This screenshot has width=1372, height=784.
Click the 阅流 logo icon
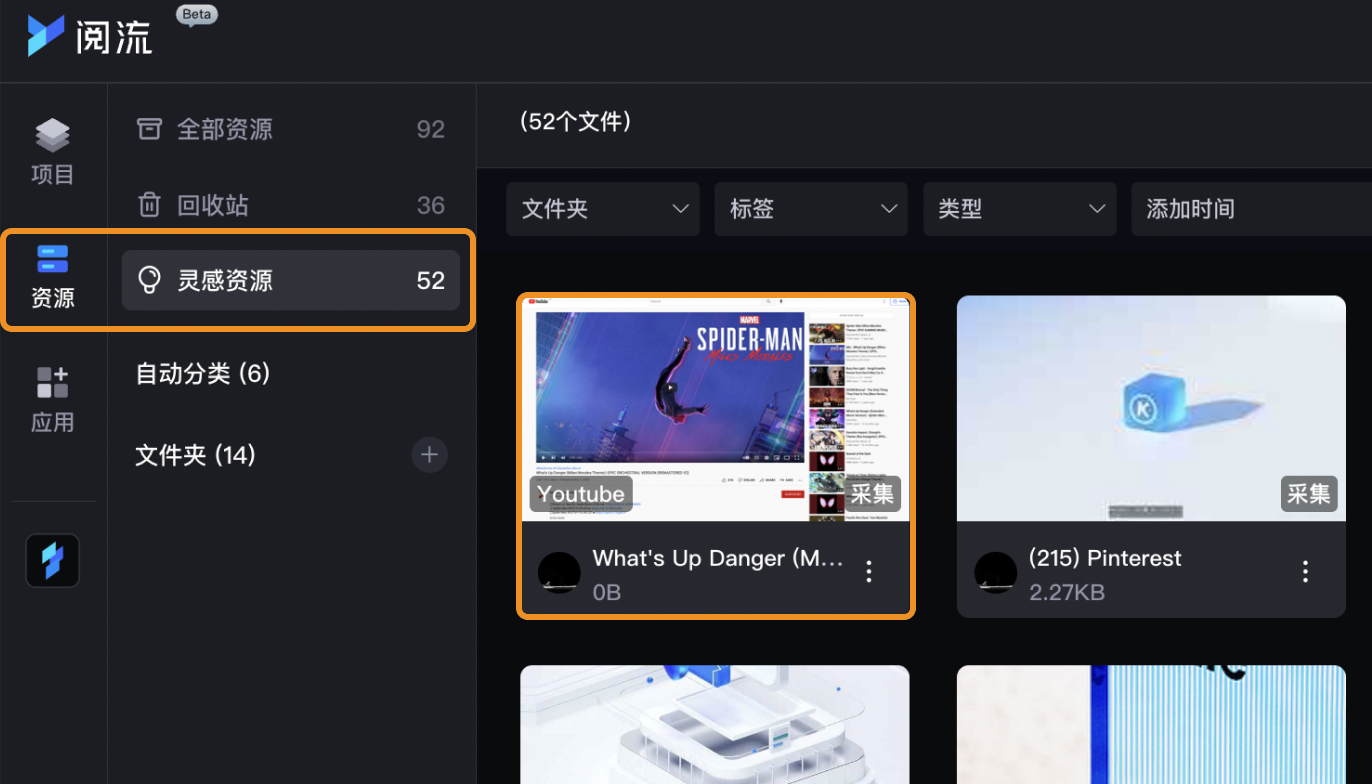46,36
